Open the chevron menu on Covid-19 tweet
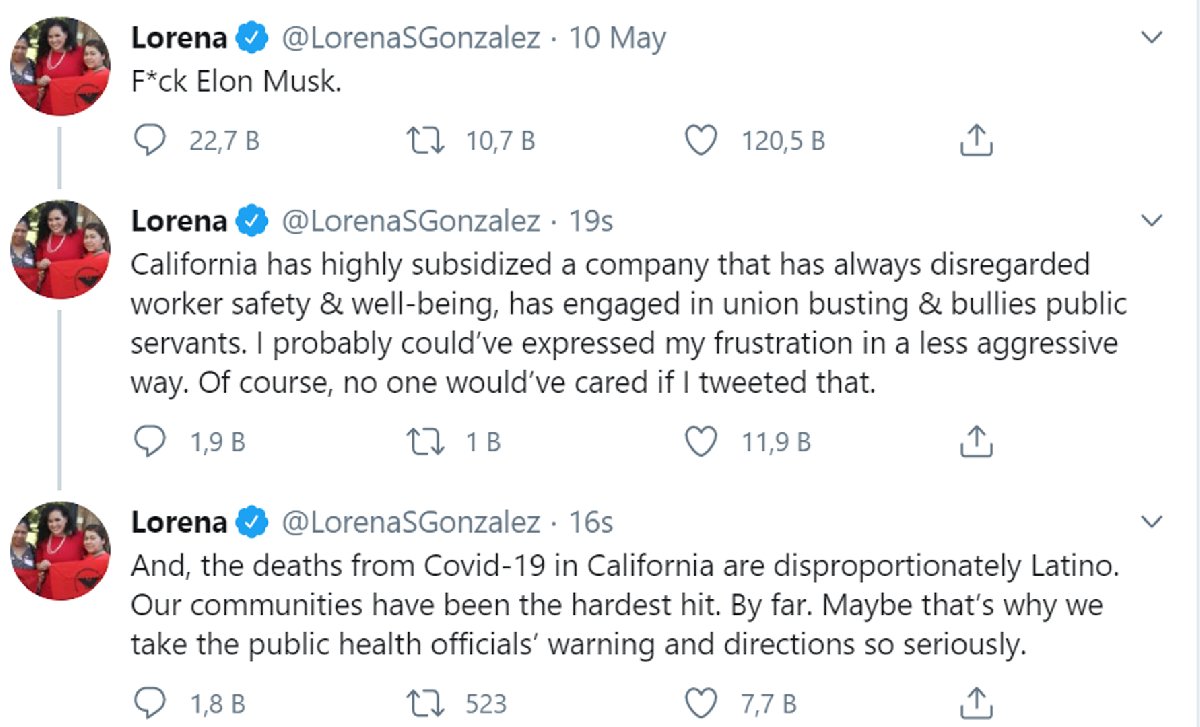Viewport: 1200px width, 727px height. point(1152,521)
